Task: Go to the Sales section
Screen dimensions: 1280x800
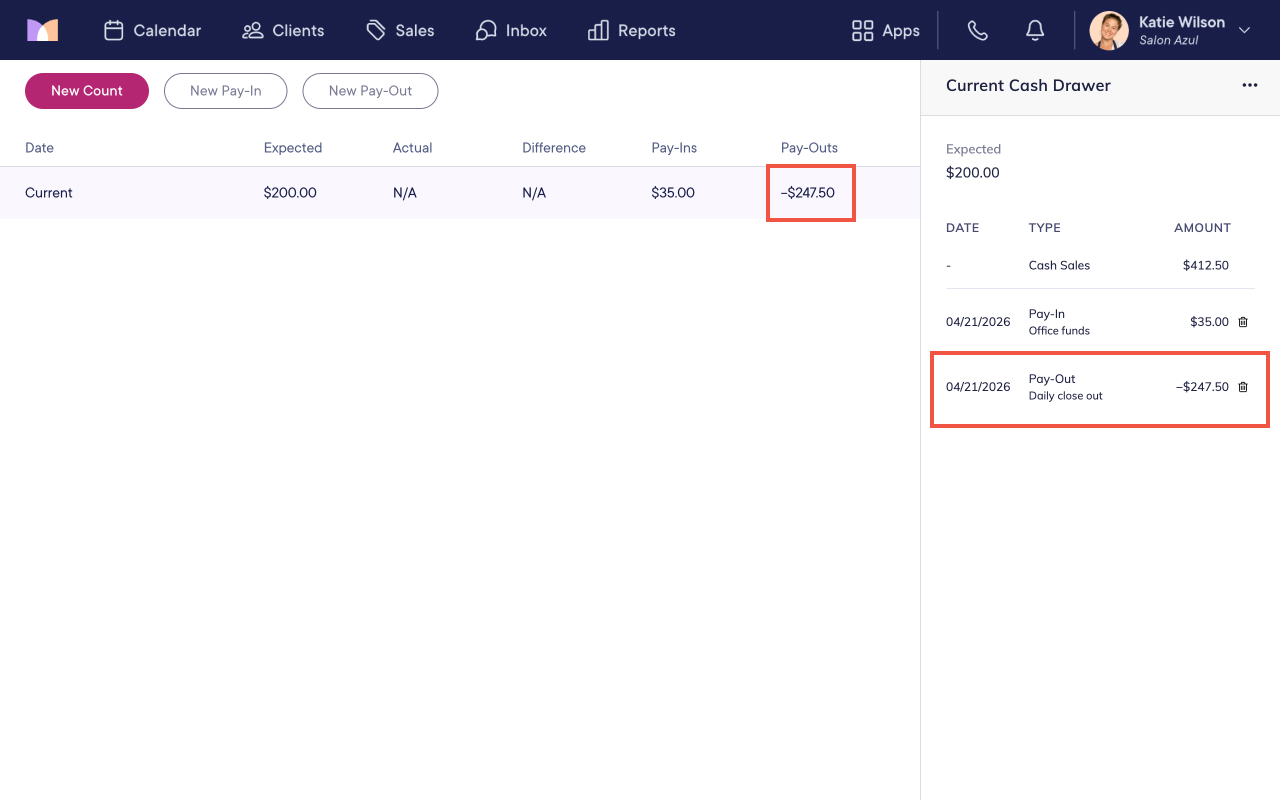Action: [400, 30]
